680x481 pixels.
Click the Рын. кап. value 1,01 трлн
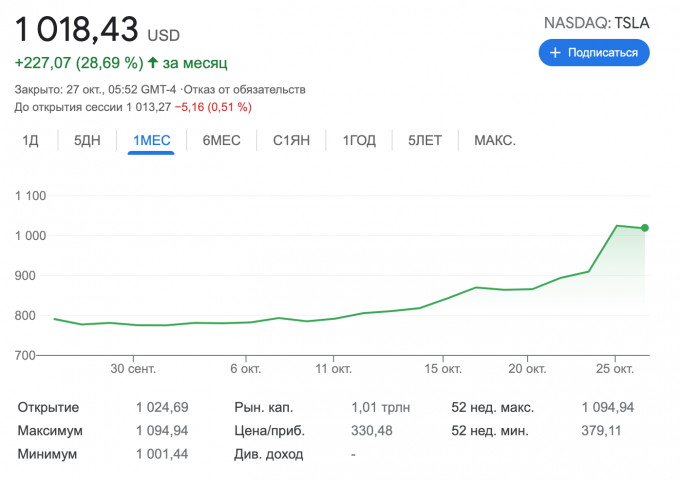(x=380, y=407)
